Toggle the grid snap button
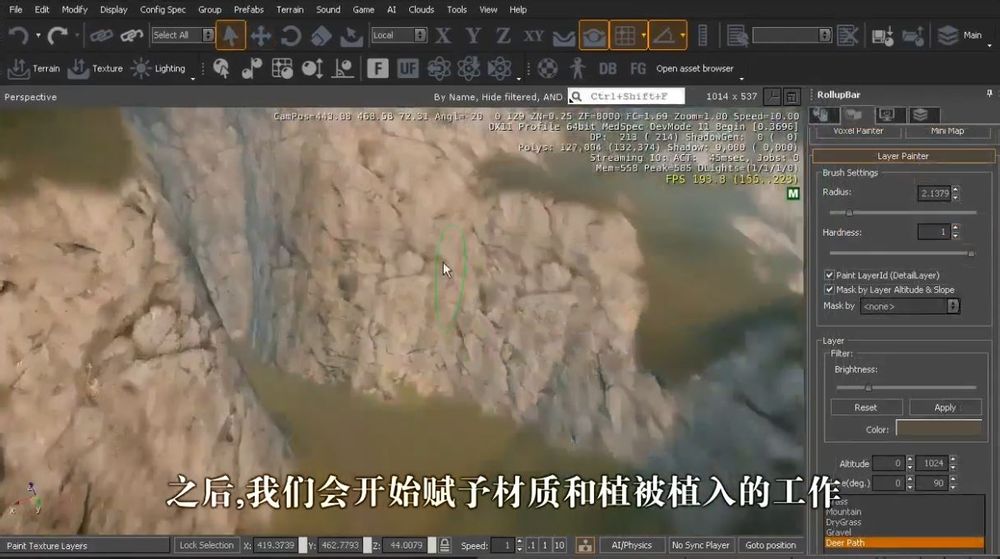 point(625,35)
